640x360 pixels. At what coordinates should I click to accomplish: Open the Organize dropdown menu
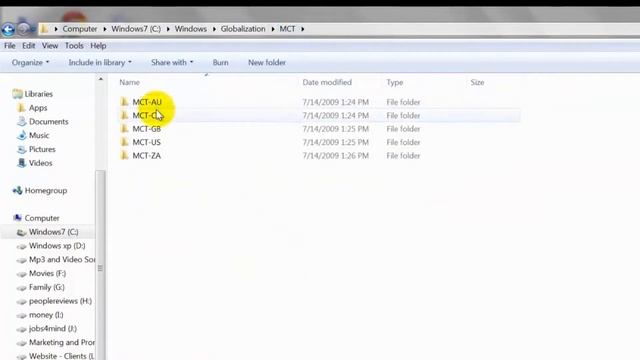pyautogui.click(x=30, y=62)
